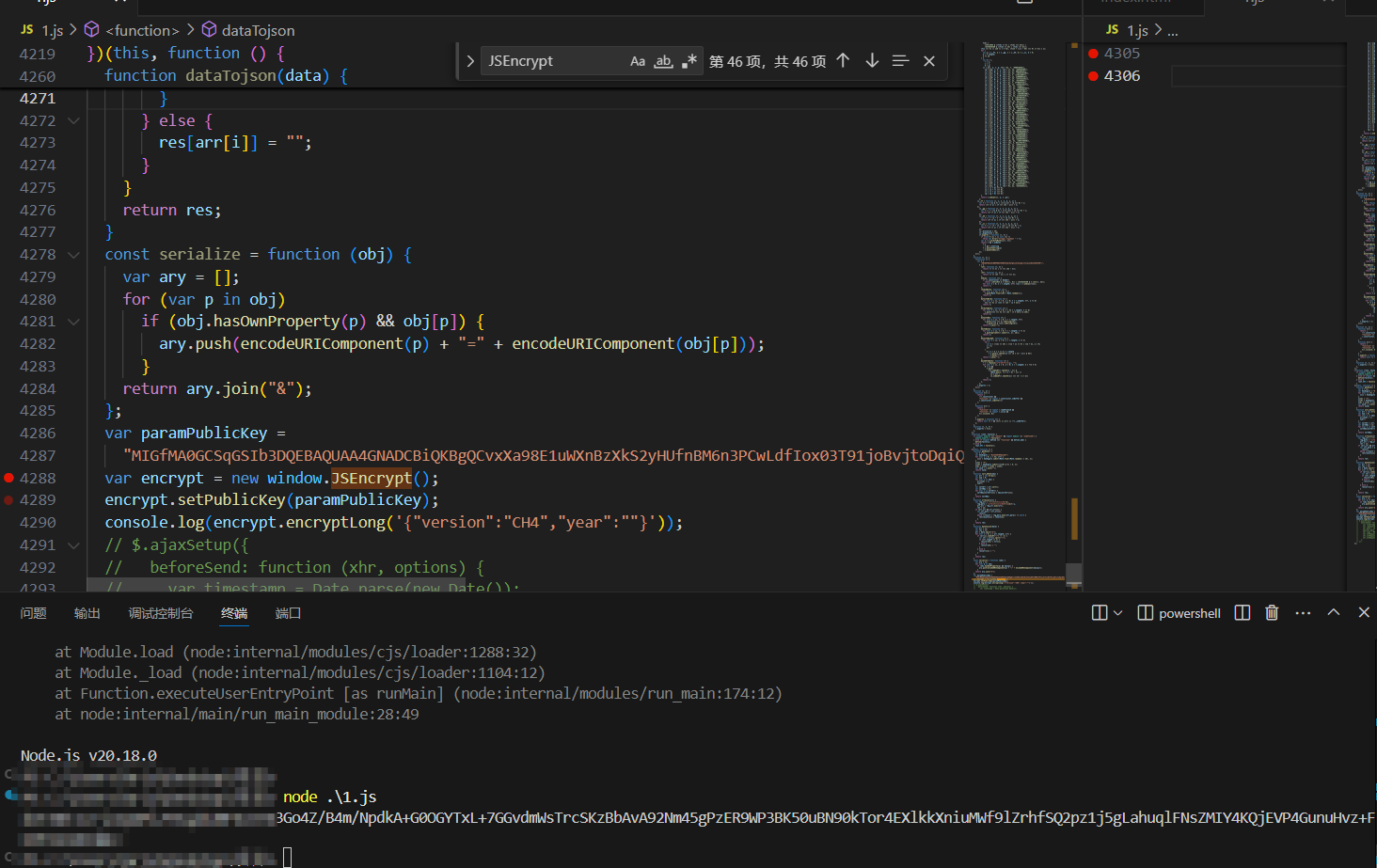Toggle Match Case in find widget
Image resolution: width=1377 pixels, height=868 pixels.
[638, 61]
